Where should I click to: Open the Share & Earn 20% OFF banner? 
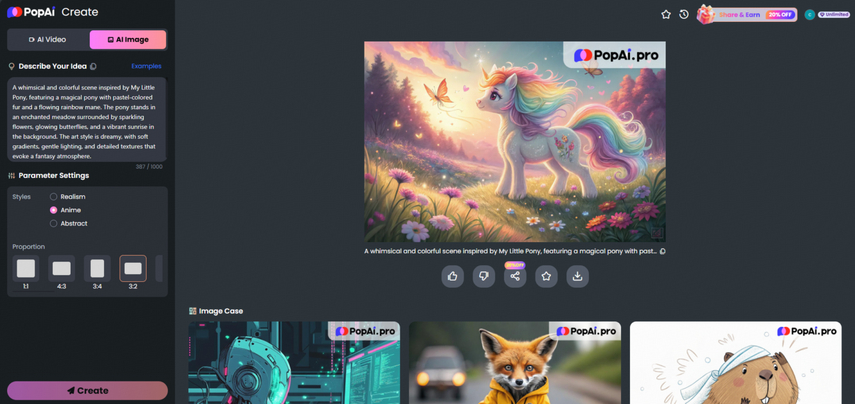[x=747, y=15]
